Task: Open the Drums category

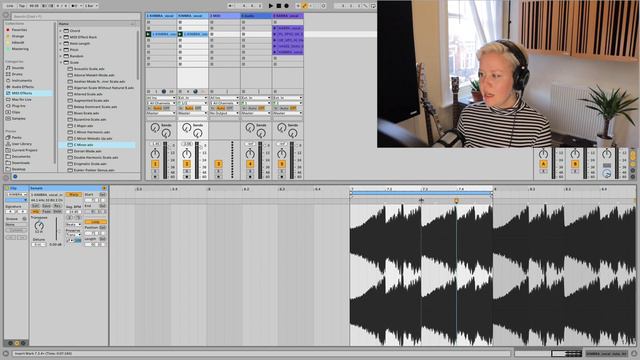Action: tap(17, 74)
